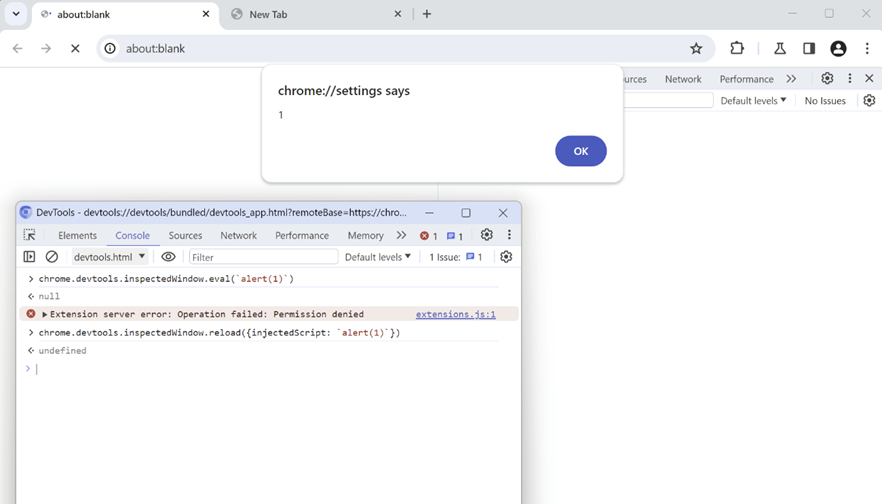Switch to Elements tab in DevTools window

(x=77, y=236)
